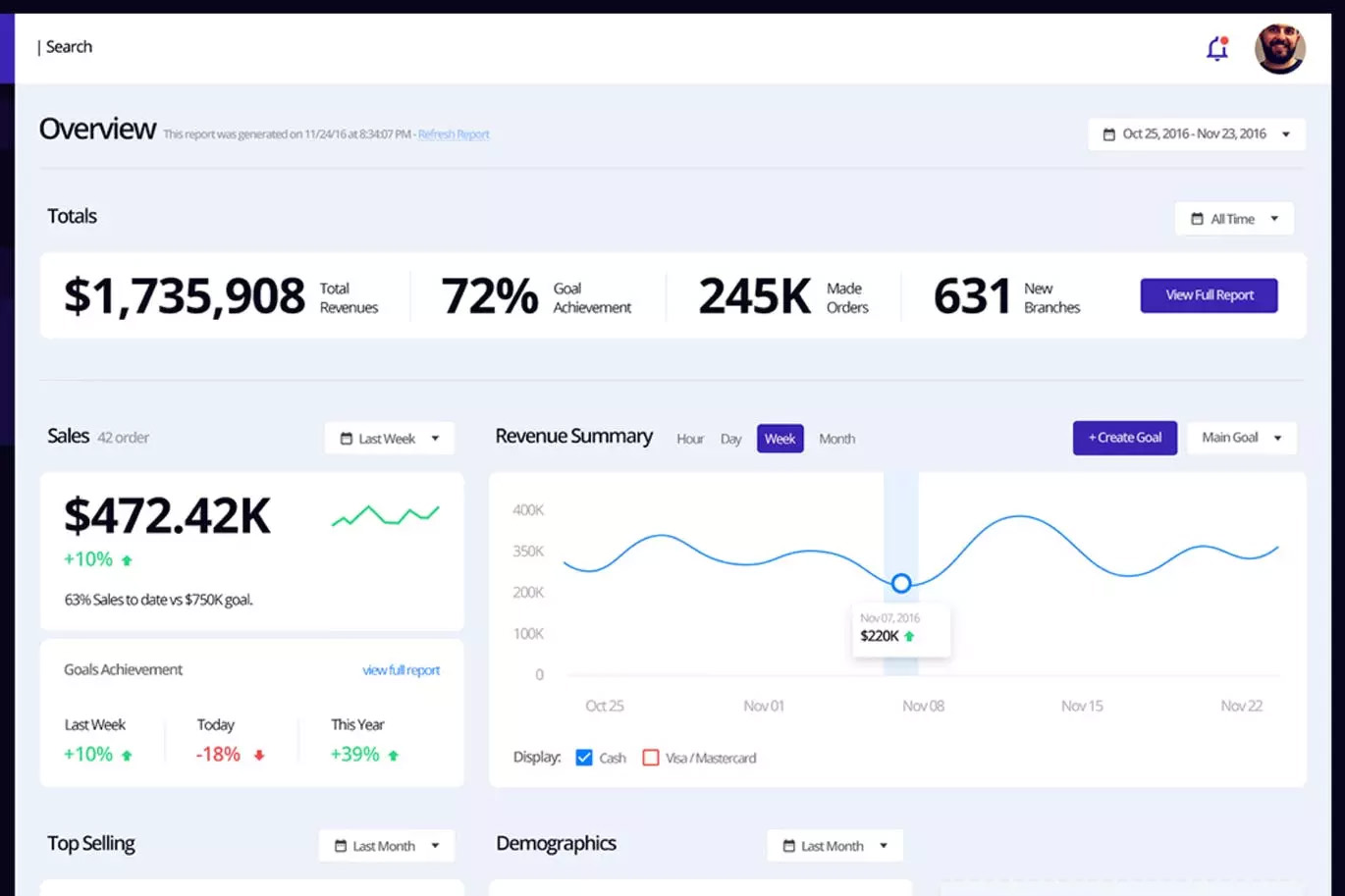The width and height of the screenshot is (1345, 896).
Task: Click the Create Goal button
Action: (x=1125, y=438)
